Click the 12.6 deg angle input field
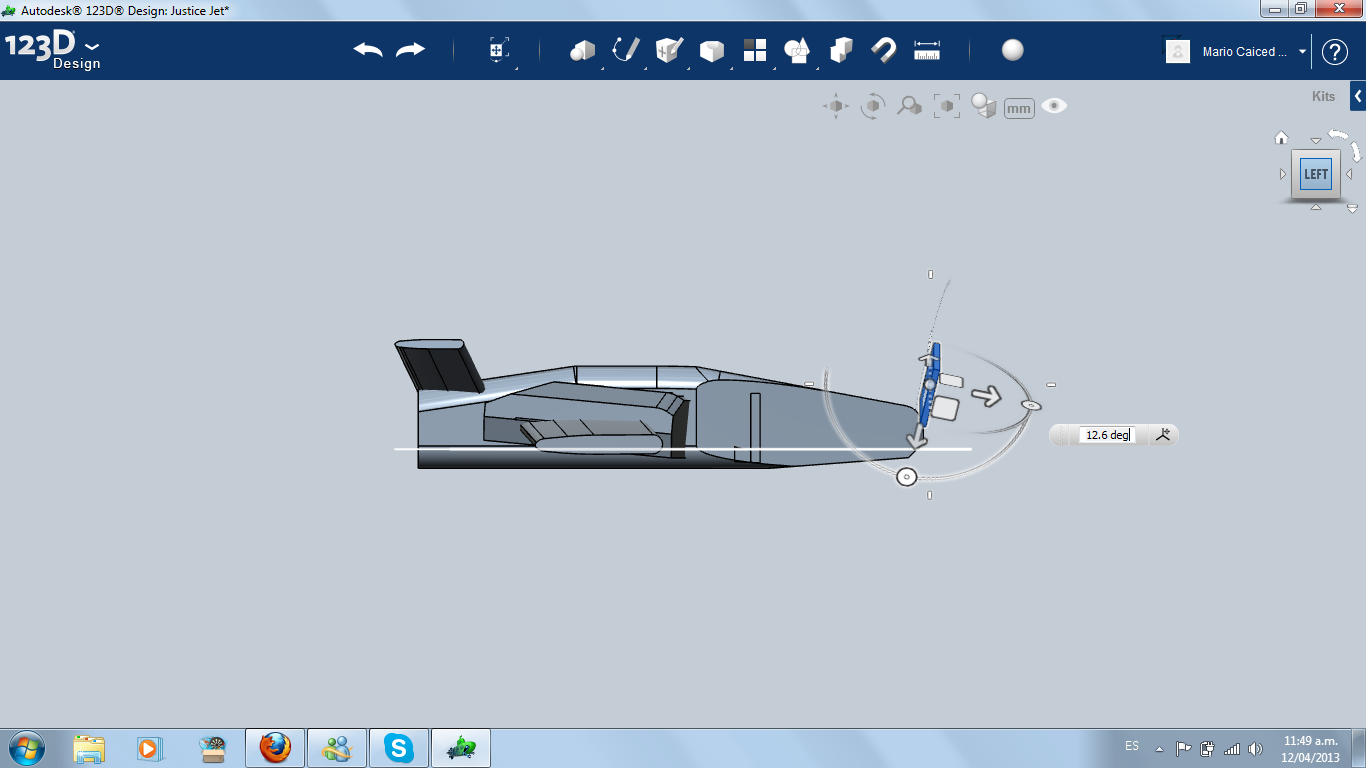Image resolution: width=1366 pixels, height=768 pixels. (x=1106, y=435)
